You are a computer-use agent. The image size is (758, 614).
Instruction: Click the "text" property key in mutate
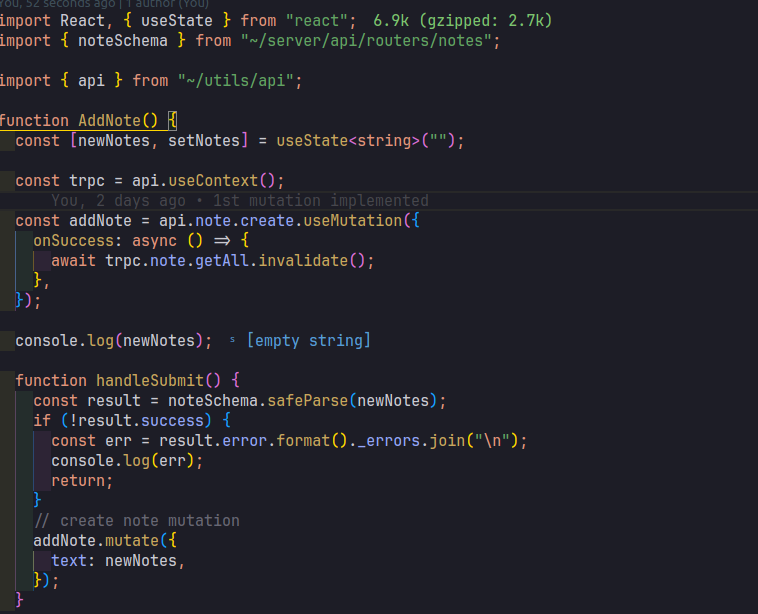click(x=69, y=561)
